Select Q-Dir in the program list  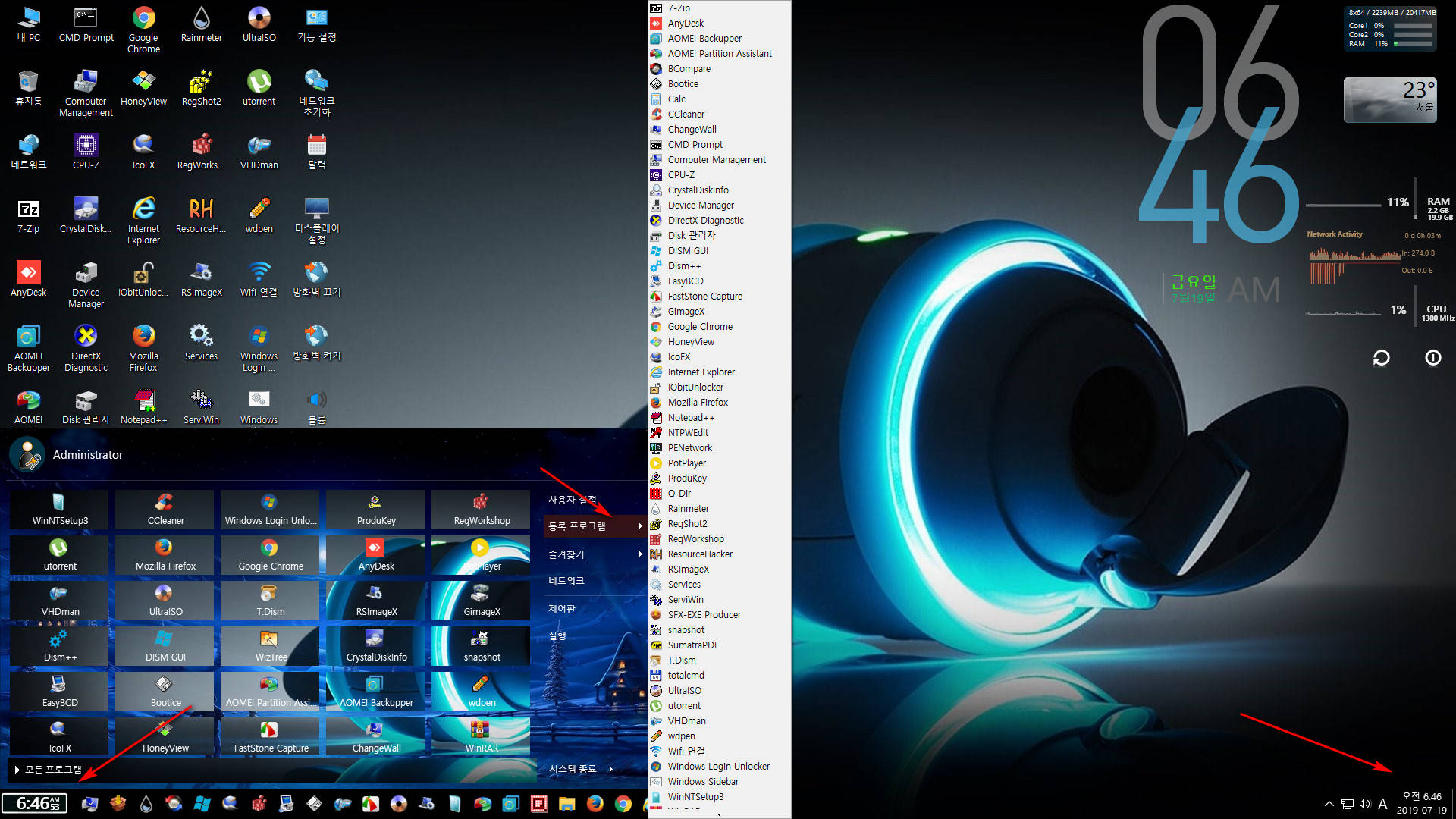click(719, 493)
